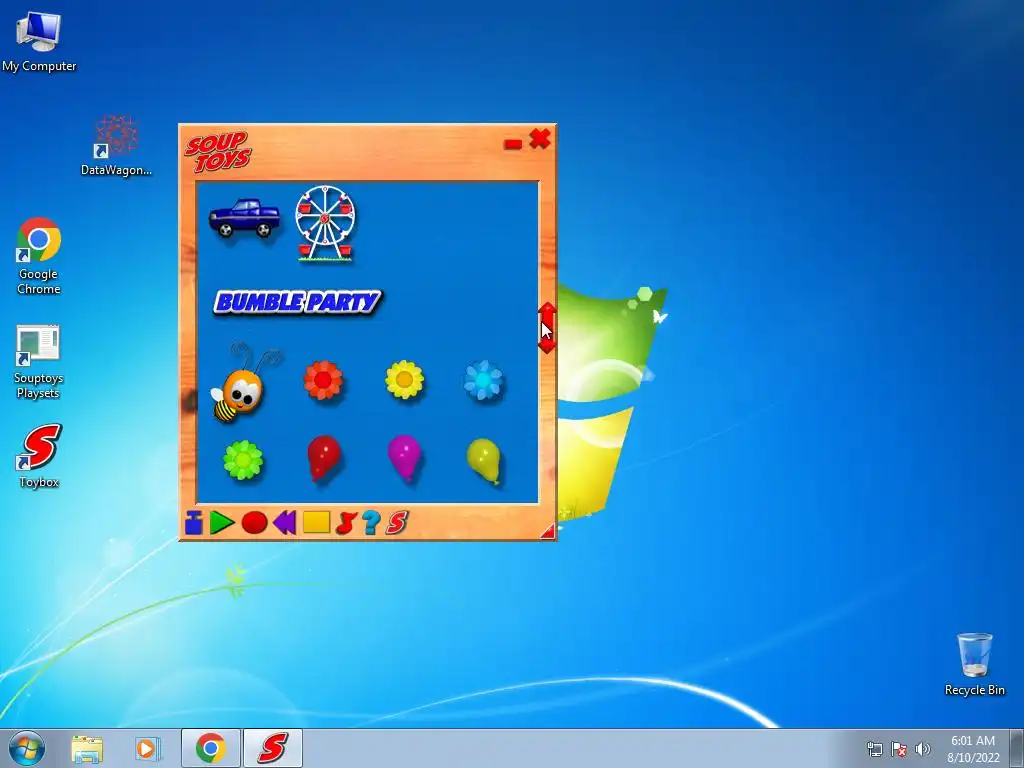Click the taskbar clock showing 6:01 AM
1024x768 pixels.
(x=973, y=749)
